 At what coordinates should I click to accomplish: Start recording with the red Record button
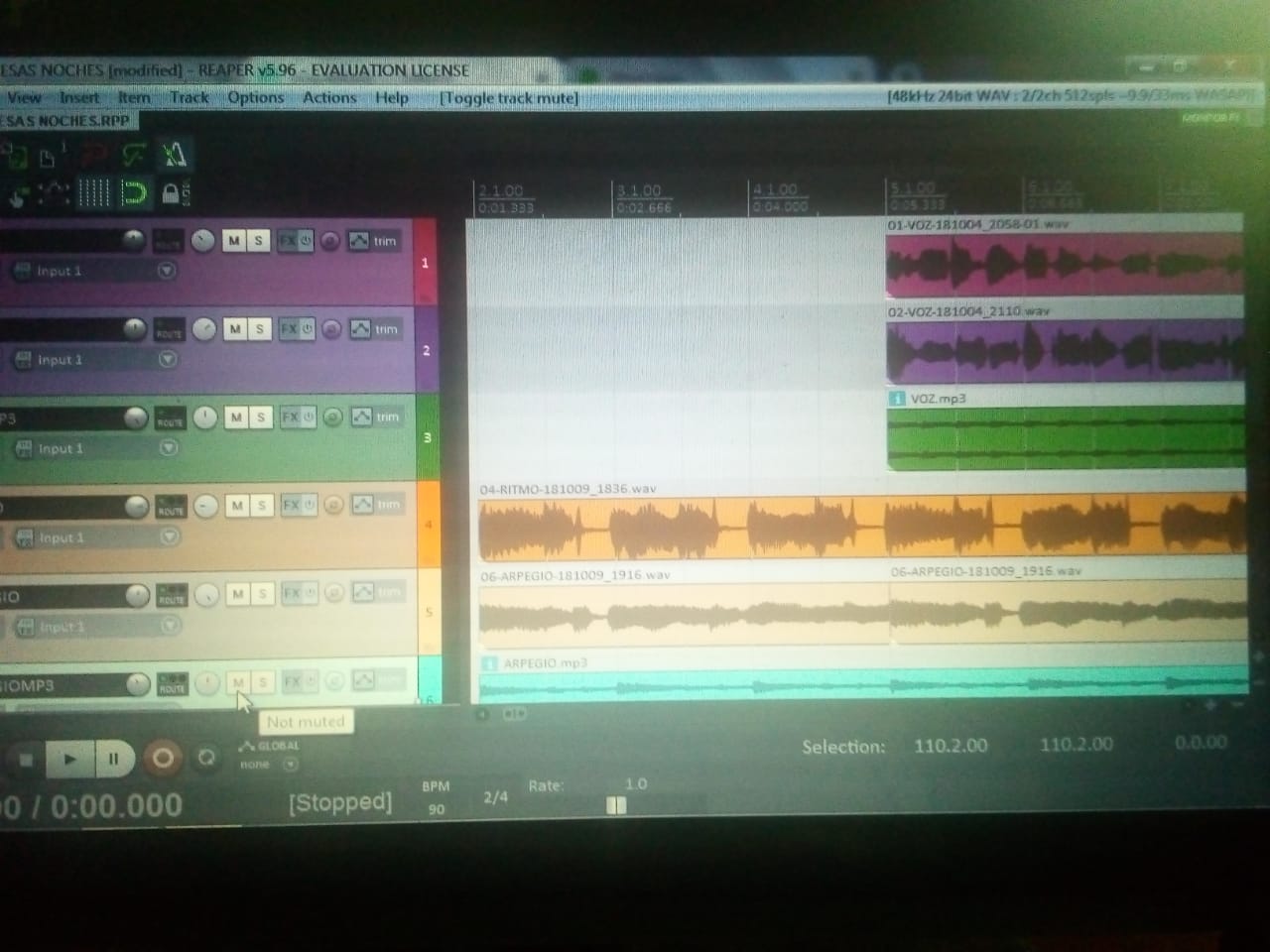(163, 759)
